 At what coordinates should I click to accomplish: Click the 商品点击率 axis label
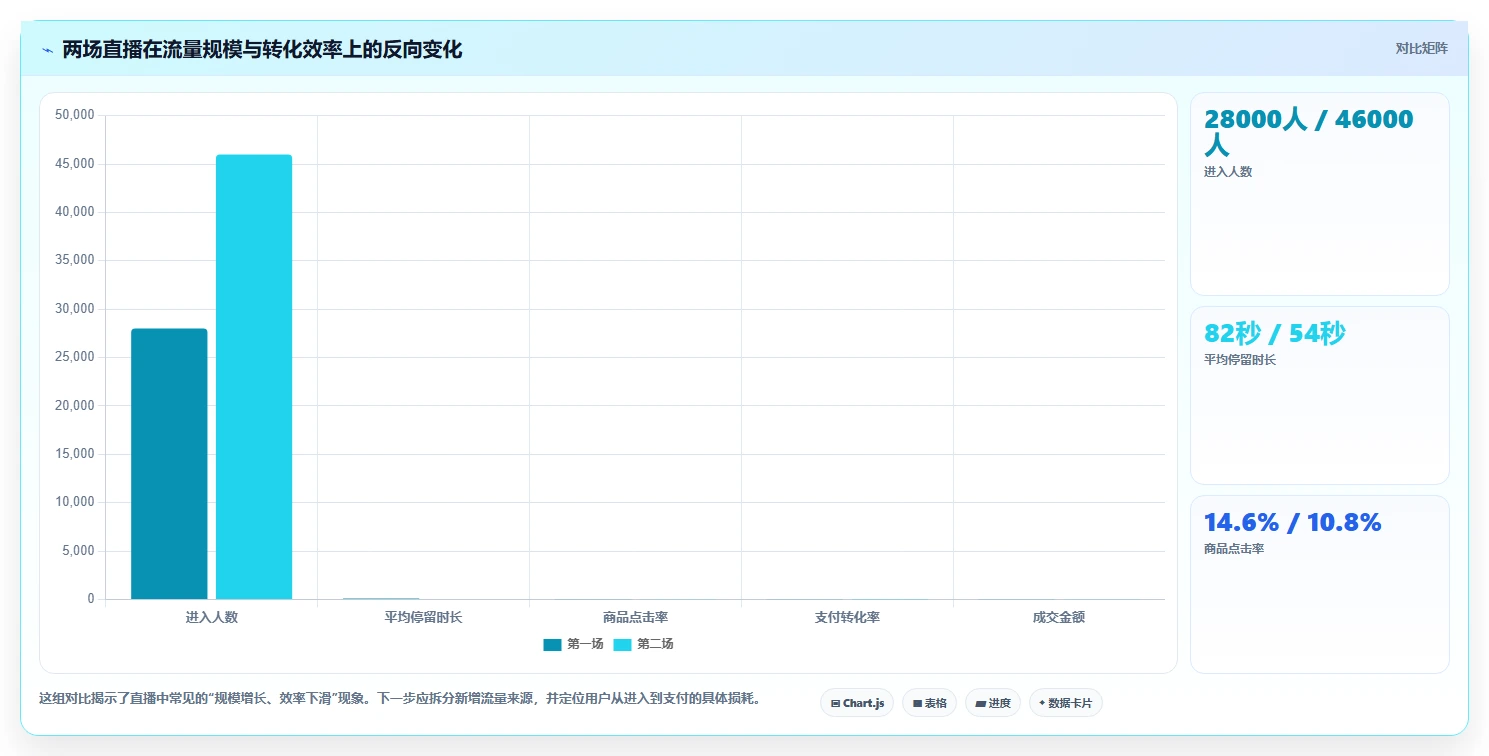(x=635, y=618)
